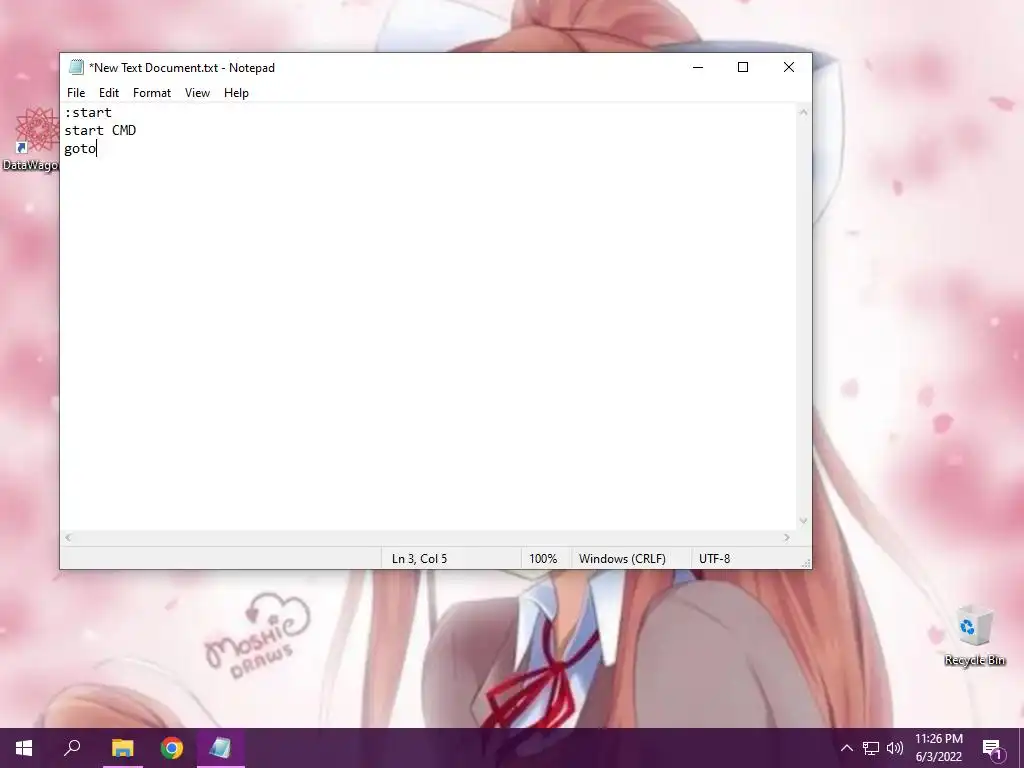
Task: Click the UTF-8 encoding status entry
Action: [714, 559]
